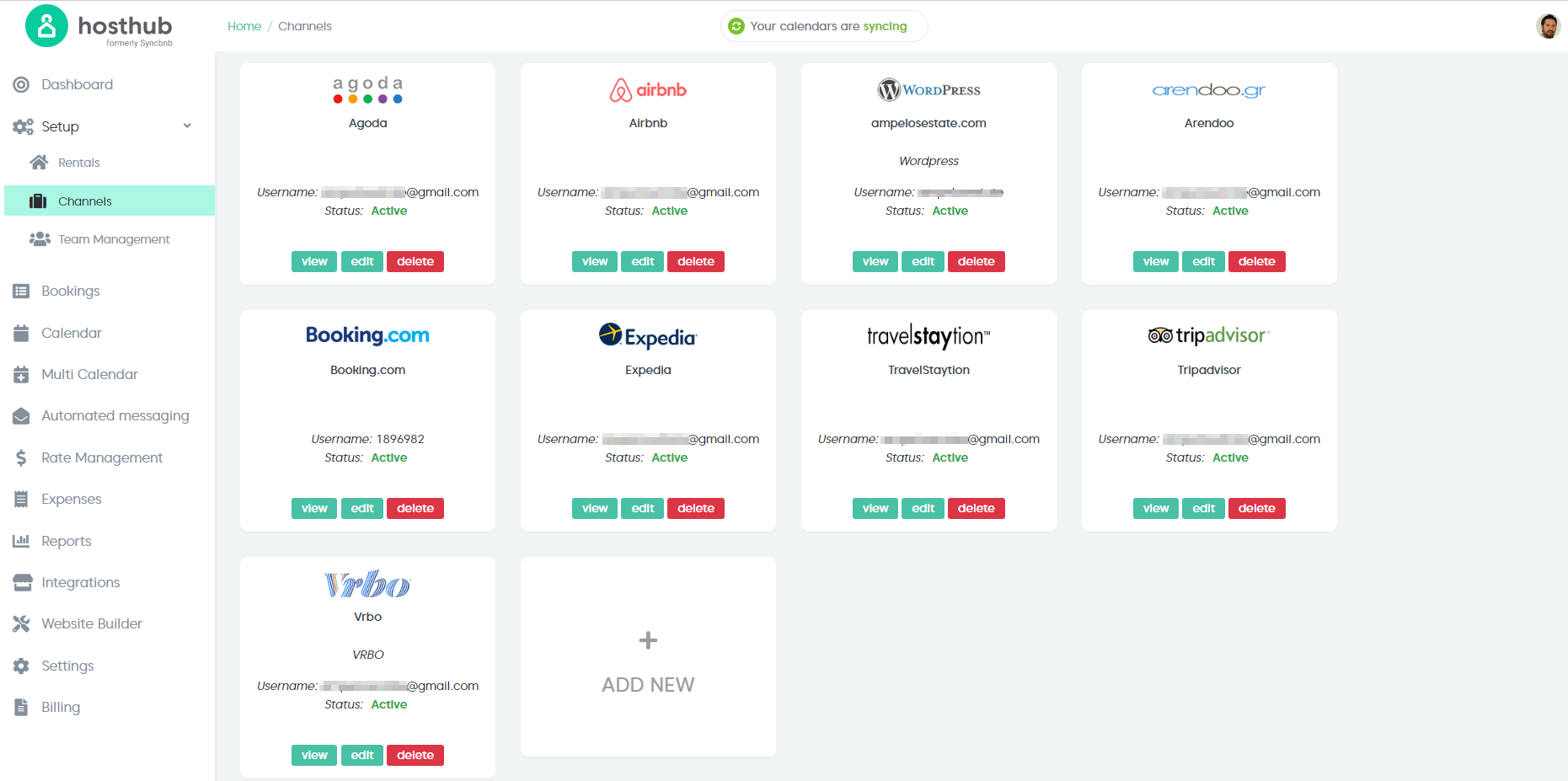Edit the ampelosestate.com Wordpress channel

point(923,261)
